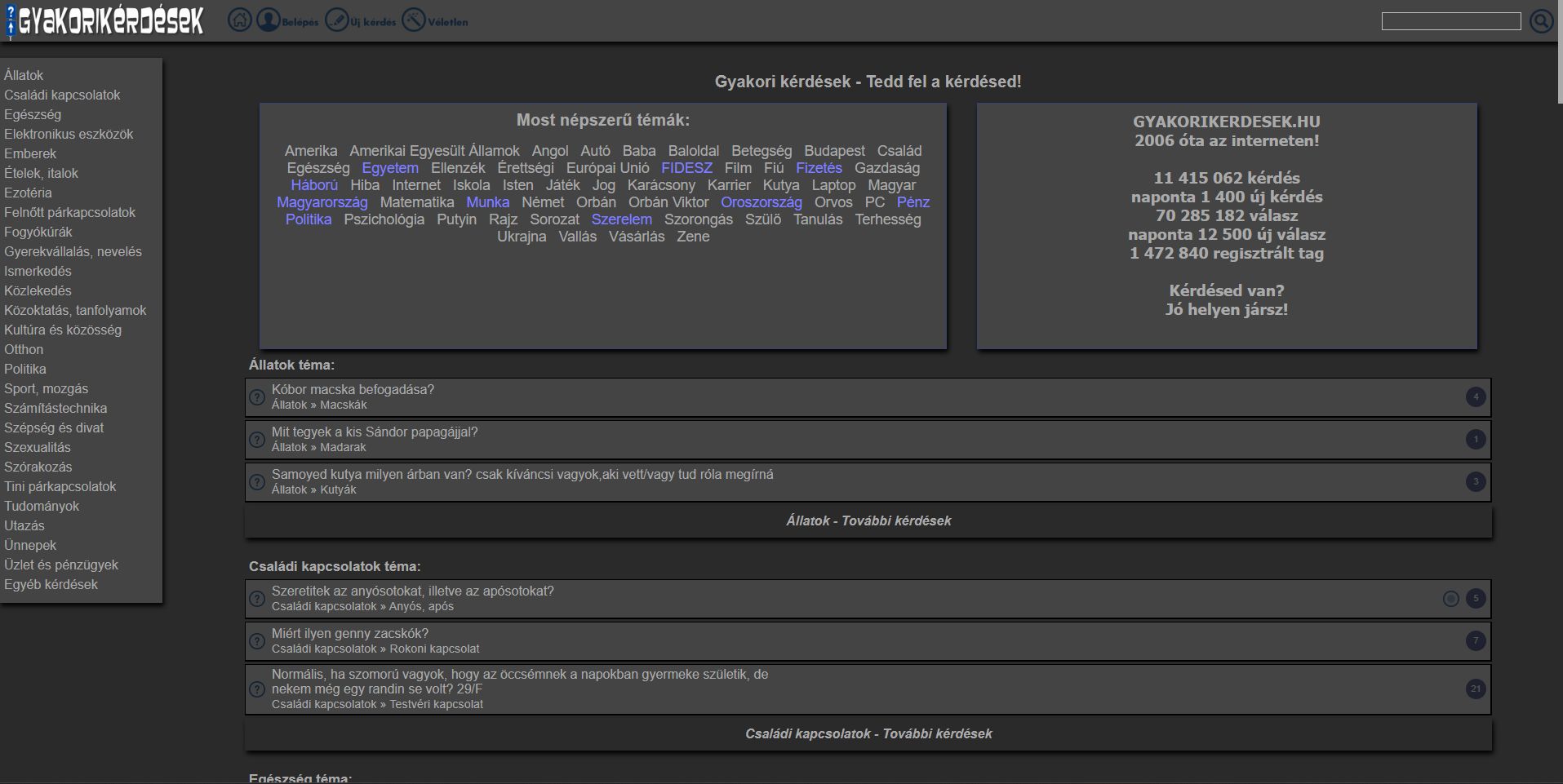Open Tudományok category in sidebar
This screenshot has width=1563, height=784.
[x=42, y=506]
